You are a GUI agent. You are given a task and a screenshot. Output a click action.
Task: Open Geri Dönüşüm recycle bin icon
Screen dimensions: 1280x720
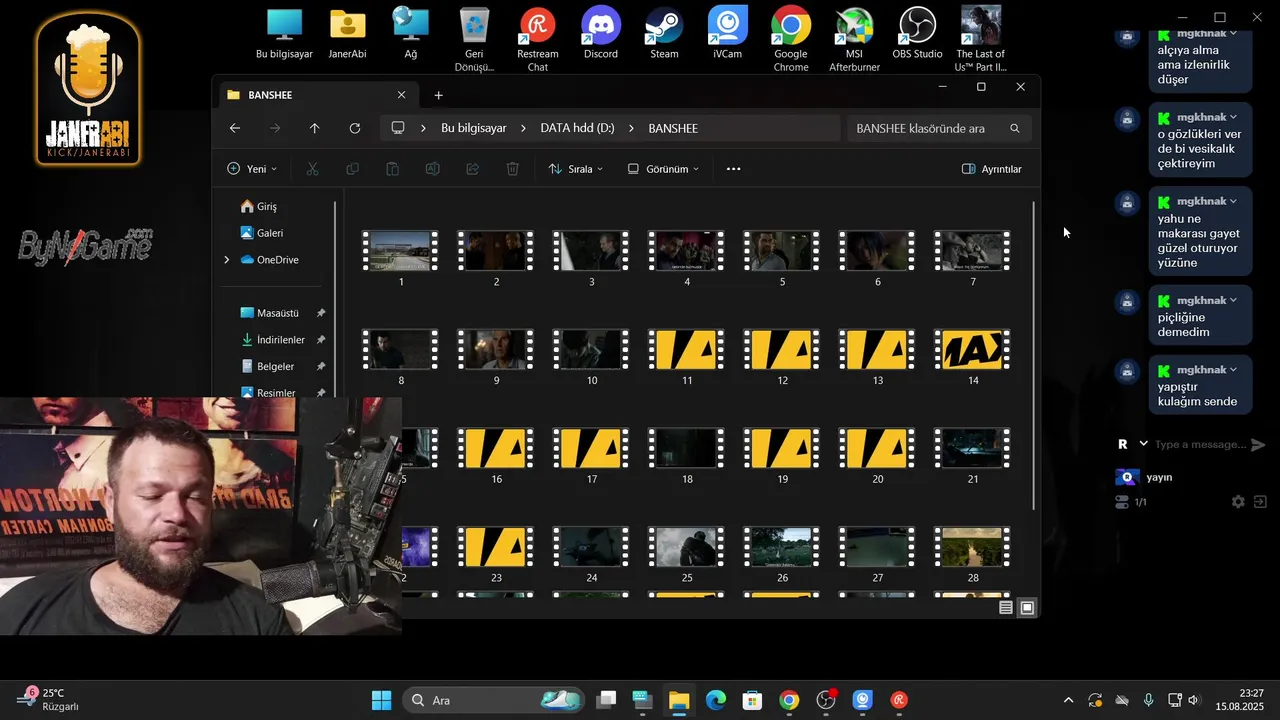click(x=474, y=40)
